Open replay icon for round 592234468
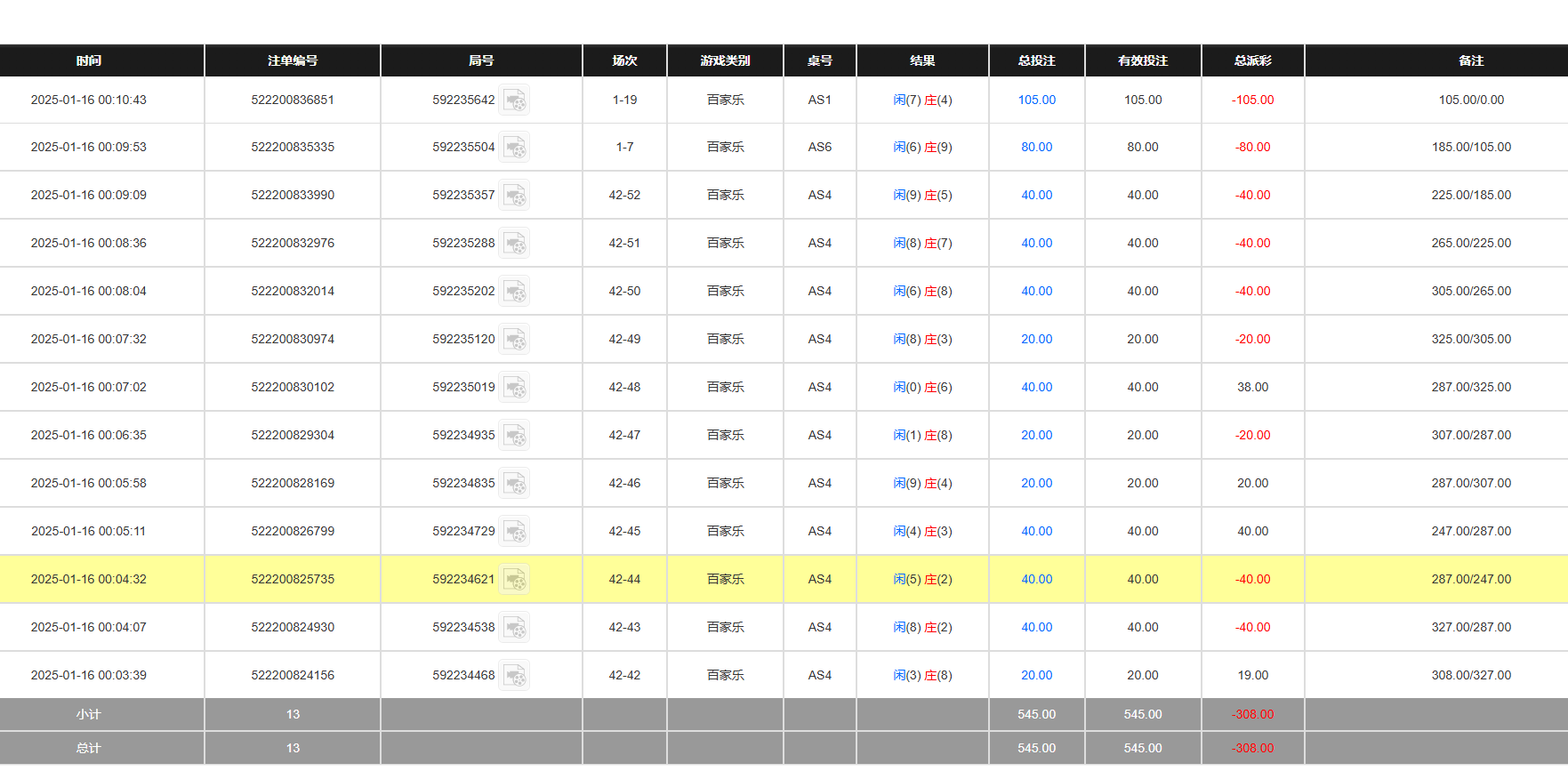The image size is (1568, 779). [x=514, y=676]
